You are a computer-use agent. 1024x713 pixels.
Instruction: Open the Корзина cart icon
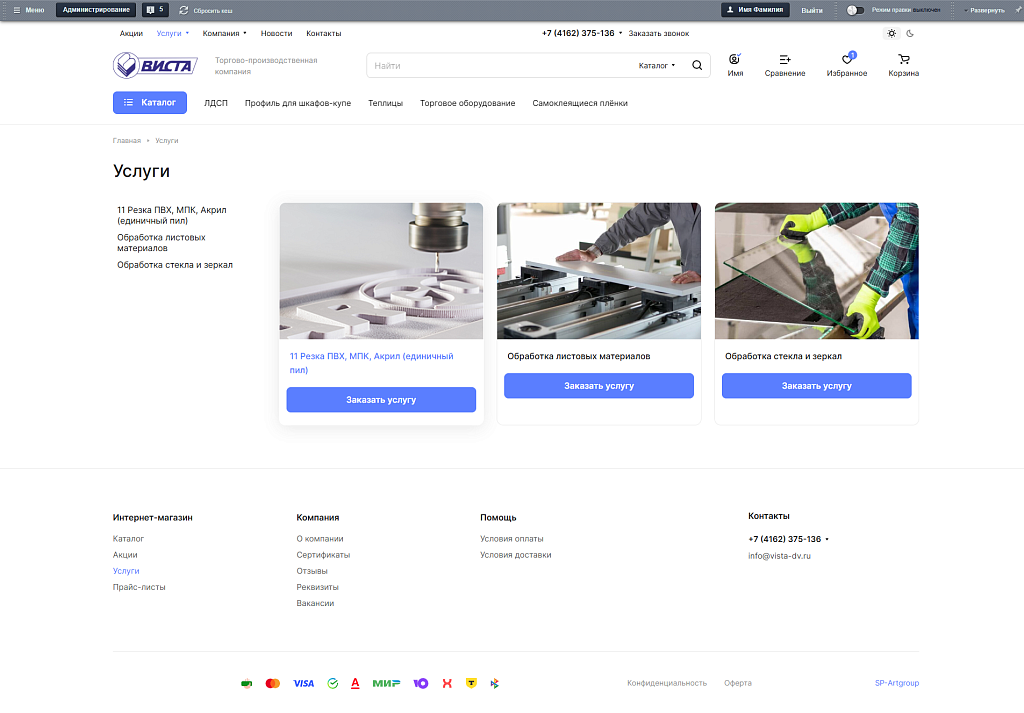pos(903,60)
